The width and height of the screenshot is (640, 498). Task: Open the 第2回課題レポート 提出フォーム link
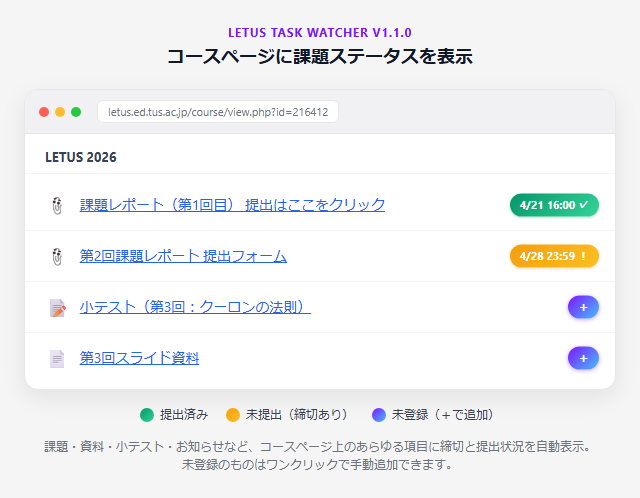pos(183,256)
